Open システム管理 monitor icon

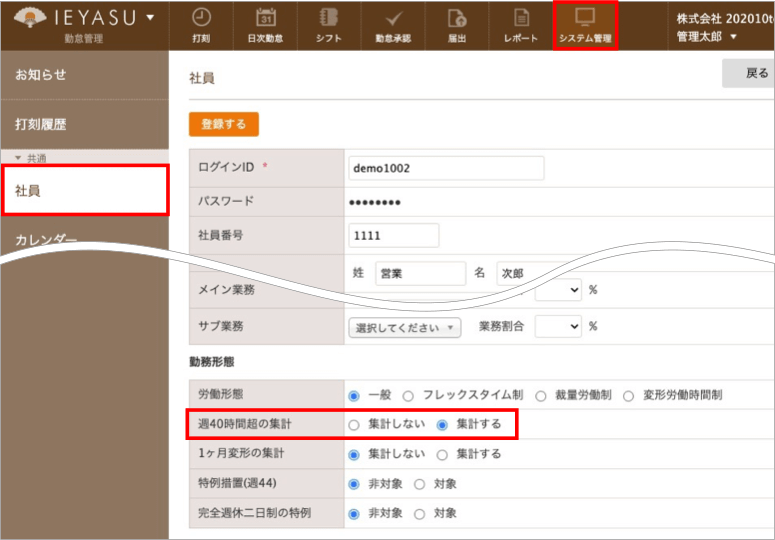tap(585, 18)
